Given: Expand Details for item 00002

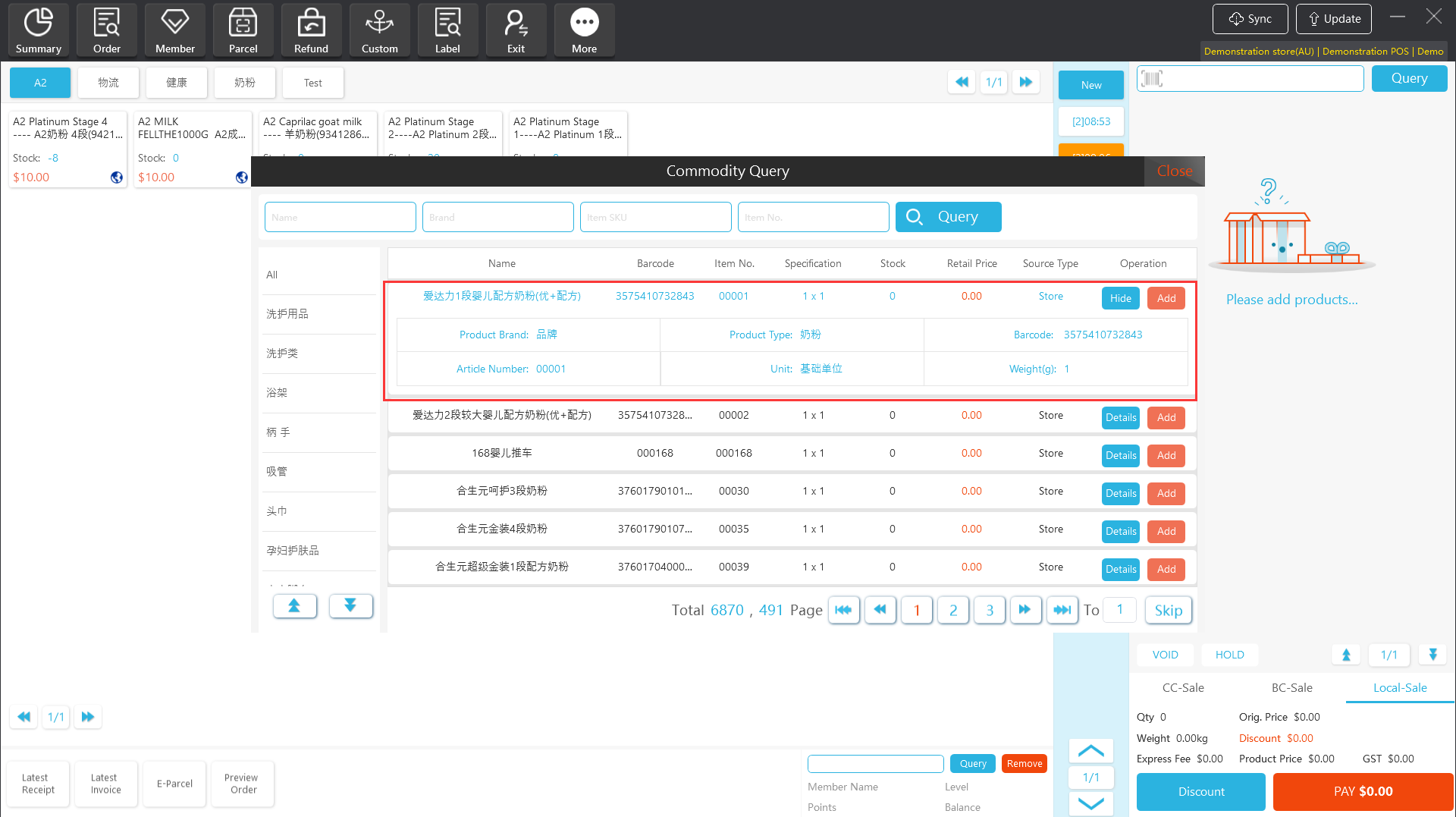Looking at the screenshot, I should coord(1120,417).
